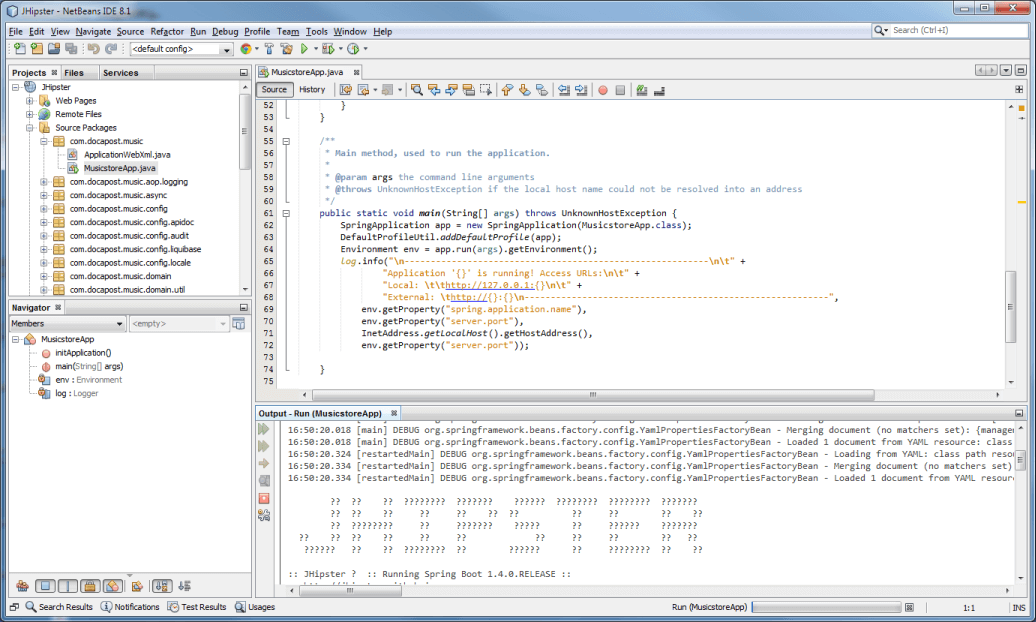
Task: Open the Refactor menu
Action: coord(167,31)
